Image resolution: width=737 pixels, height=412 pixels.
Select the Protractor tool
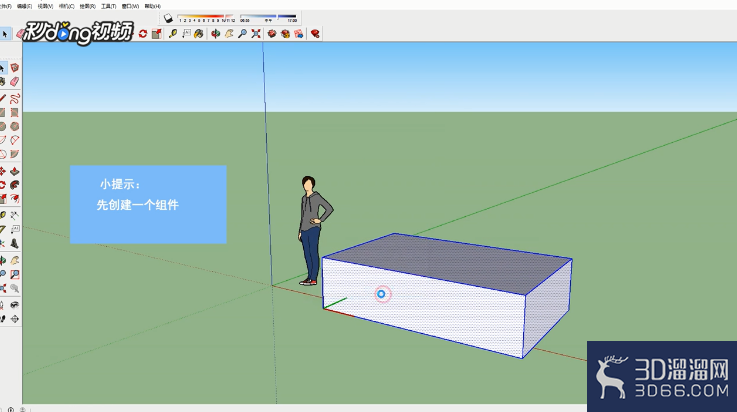click(3, 230)
